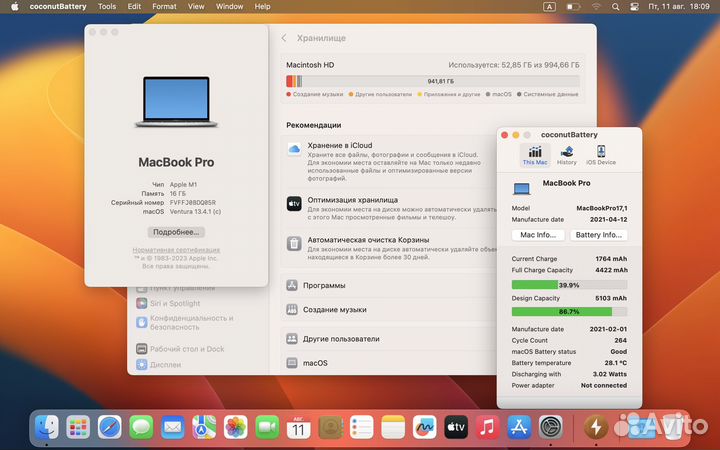Click the date and time in menu bar
Image resolution: width=720 pixels, height=450 pixels.
(679, 6)
